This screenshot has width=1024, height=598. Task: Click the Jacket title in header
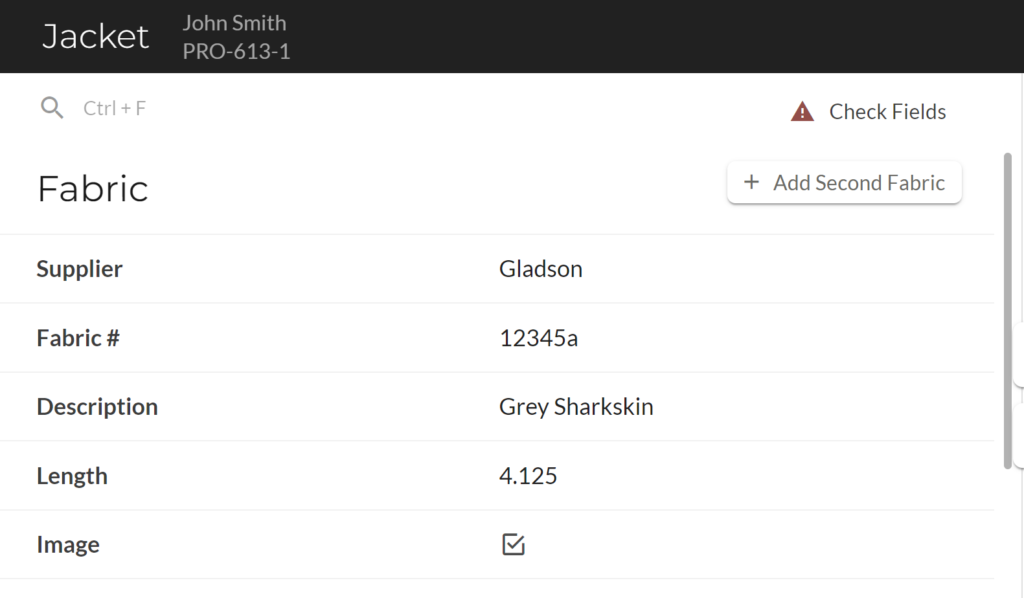point(95,36)
